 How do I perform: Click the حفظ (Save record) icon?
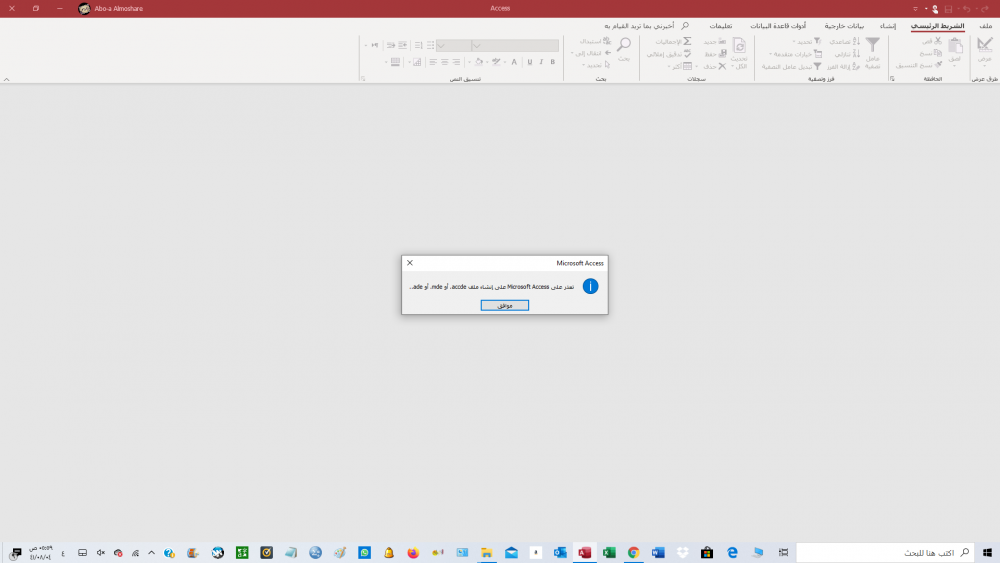click(722, 54)
